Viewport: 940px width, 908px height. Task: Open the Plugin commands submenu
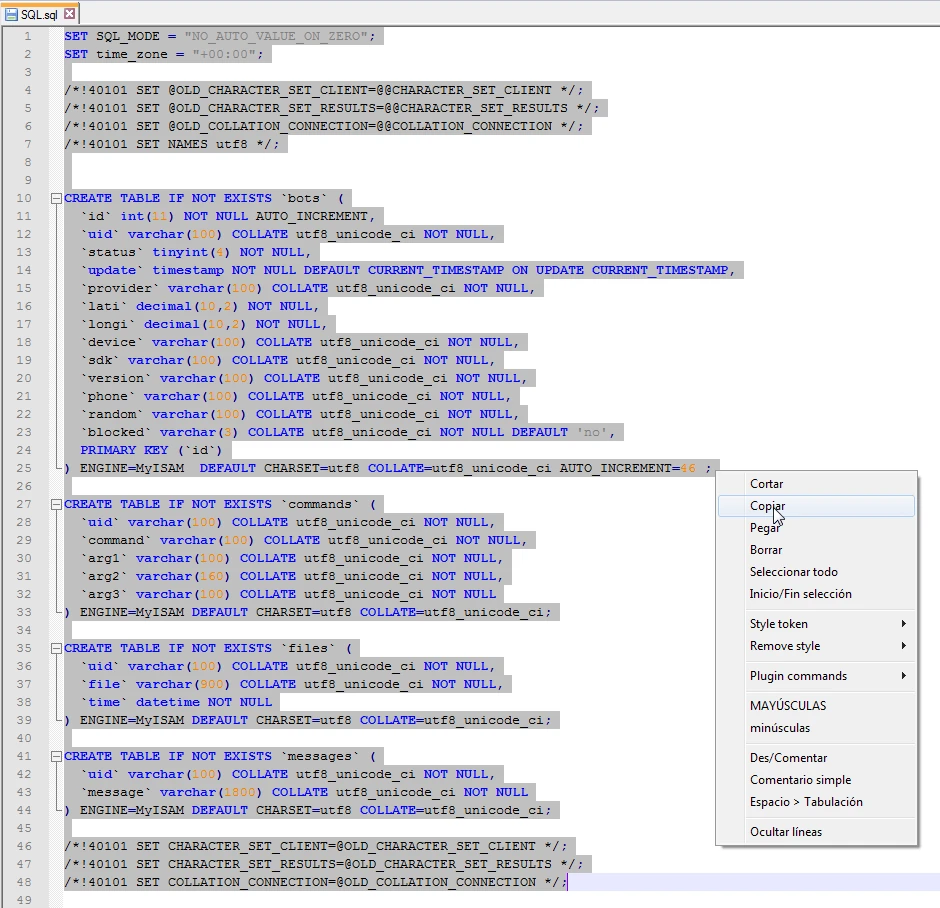[x=816, y=676]
